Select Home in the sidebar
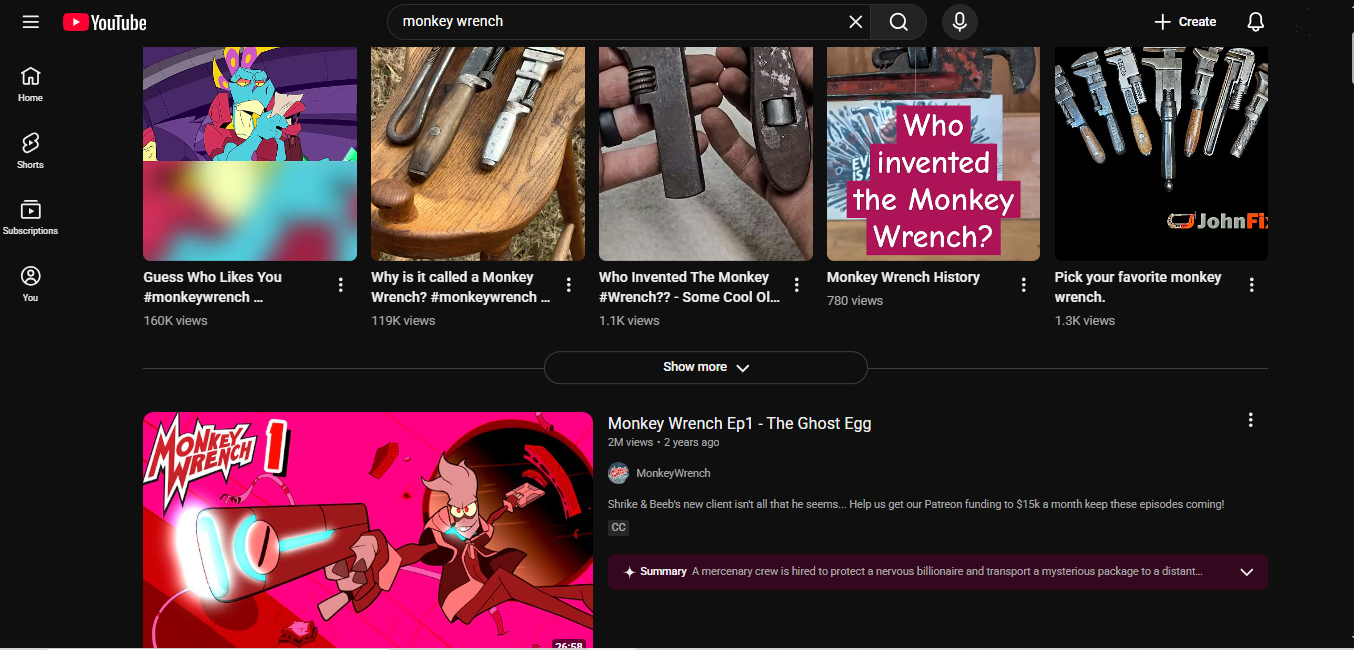Screen dimensions: 1354x654 coord(31,84)
